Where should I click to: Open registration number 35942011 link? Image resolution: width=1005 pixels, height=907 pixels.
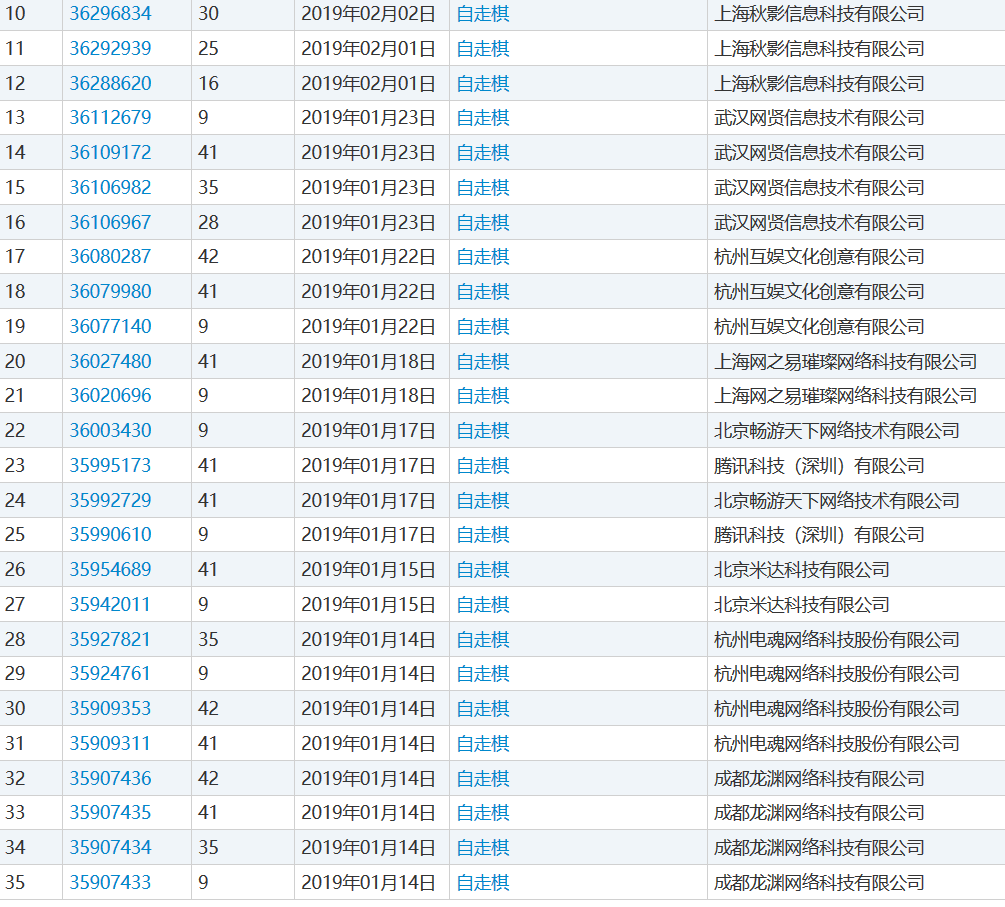[110, 604]
